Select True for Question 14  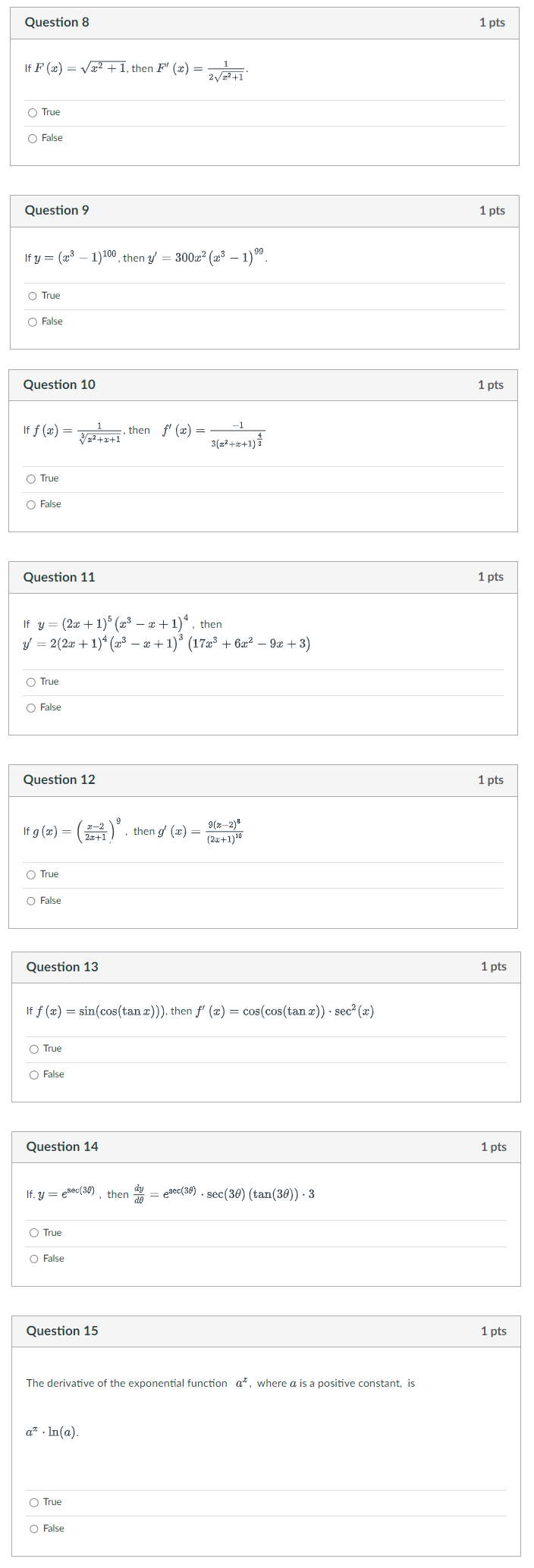coord(33,1232)
